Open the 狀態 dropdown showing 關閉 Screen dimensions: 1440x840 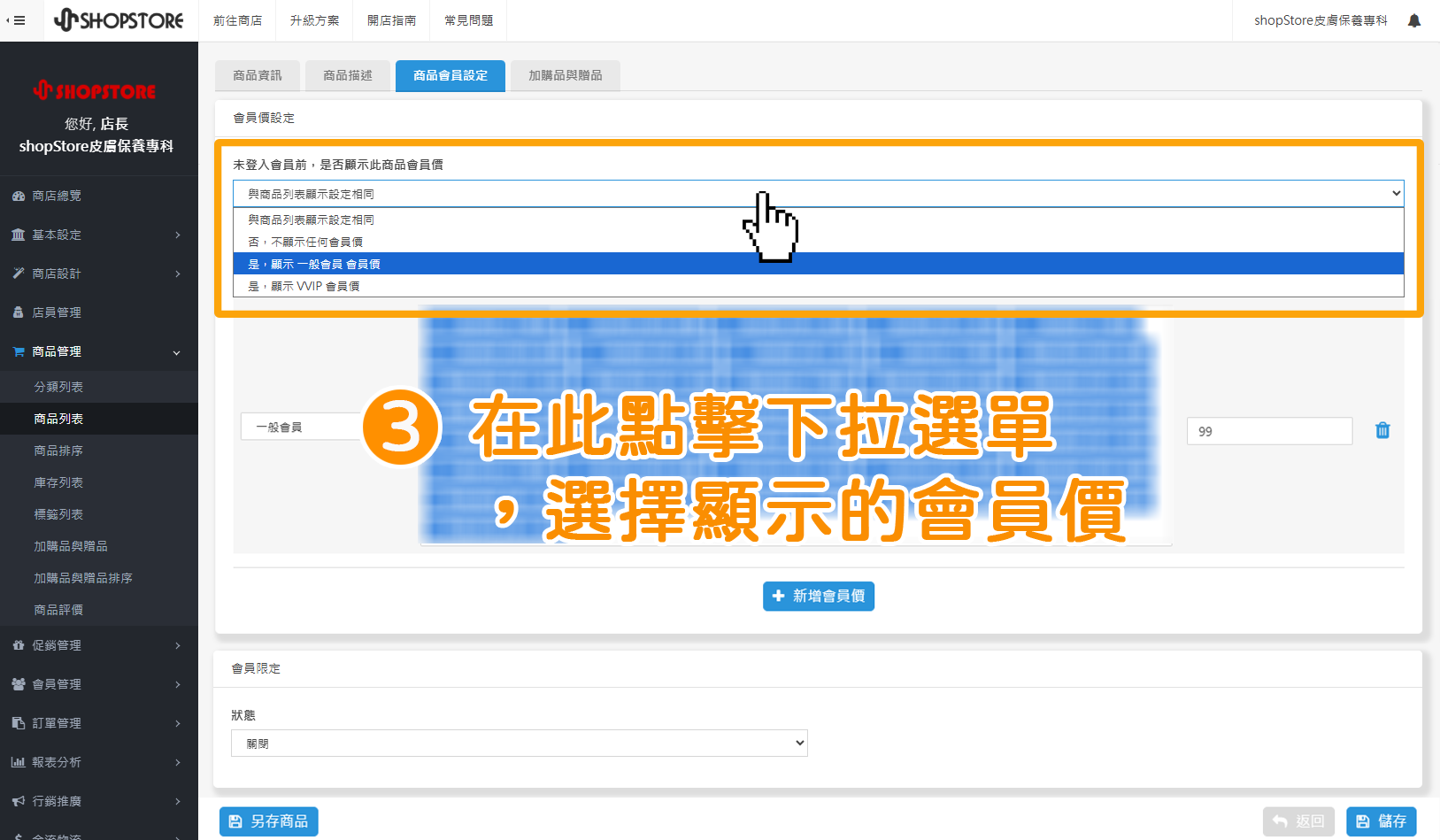tap(520, 743)
